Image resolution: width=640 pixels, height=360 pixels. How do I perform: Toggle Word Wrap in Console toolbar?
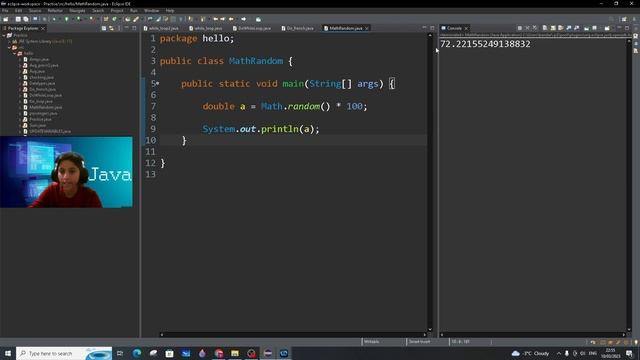pos(561,28)
